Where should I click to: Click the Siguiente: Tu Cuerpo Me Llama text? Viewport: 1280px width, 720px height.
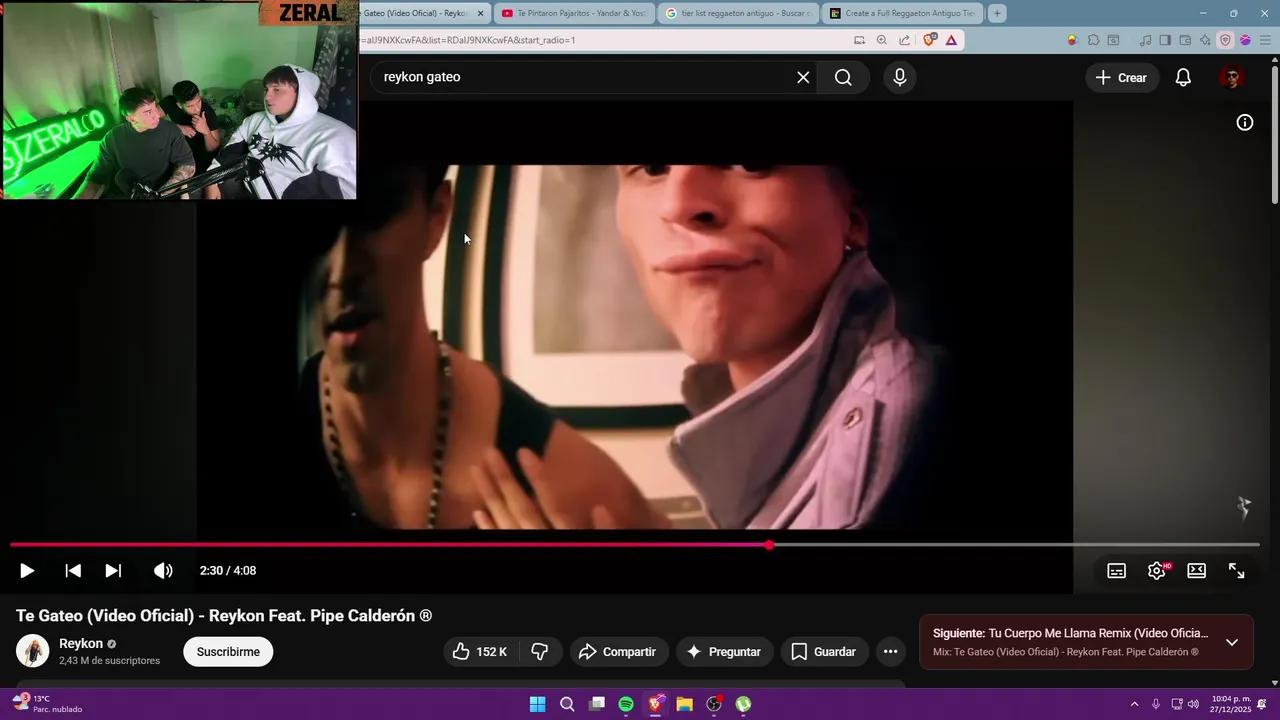(x=1070, y=633)
